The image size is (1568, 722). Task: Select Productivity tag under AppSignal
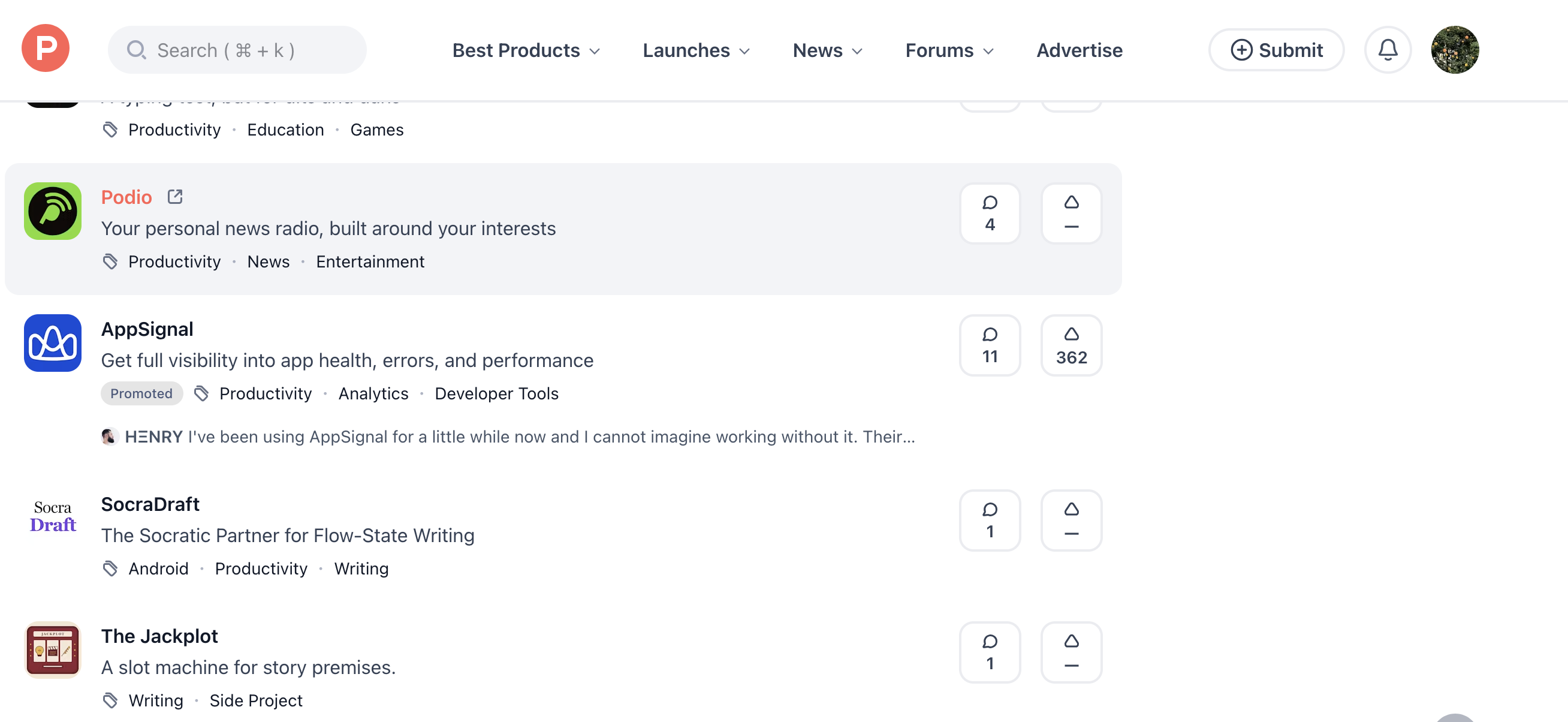(x=266, y=393)
